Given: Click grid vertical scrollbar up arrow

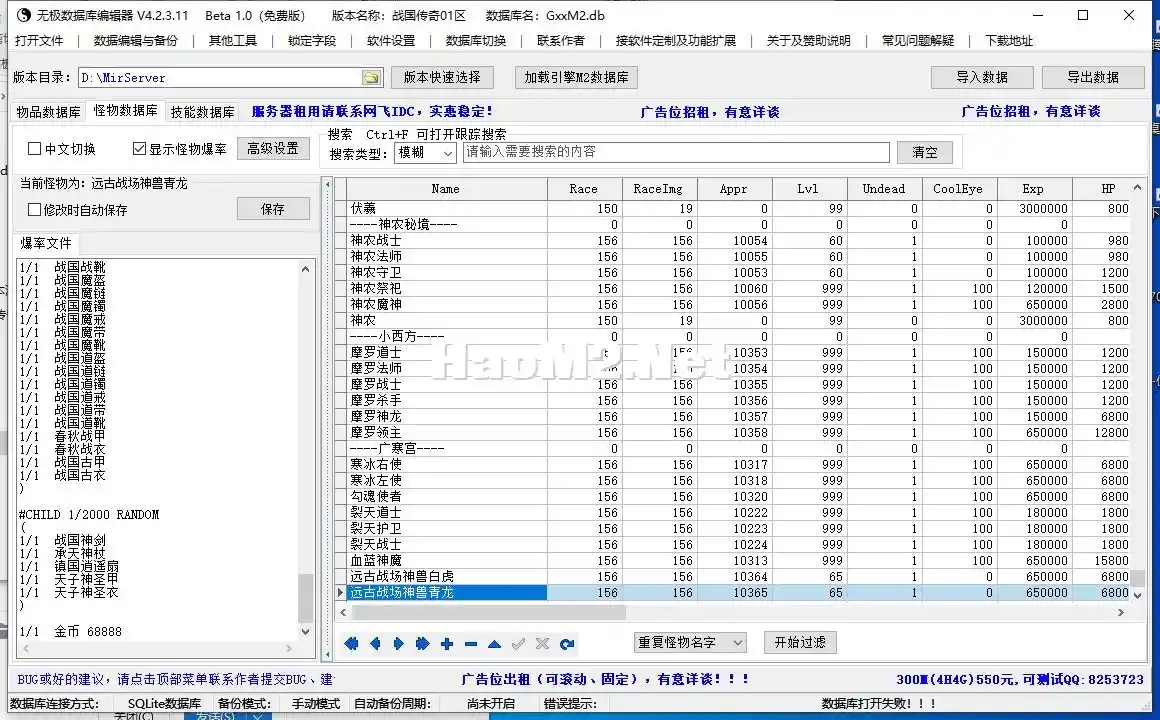Looking at the screenshot, I should pos(1138,188).
